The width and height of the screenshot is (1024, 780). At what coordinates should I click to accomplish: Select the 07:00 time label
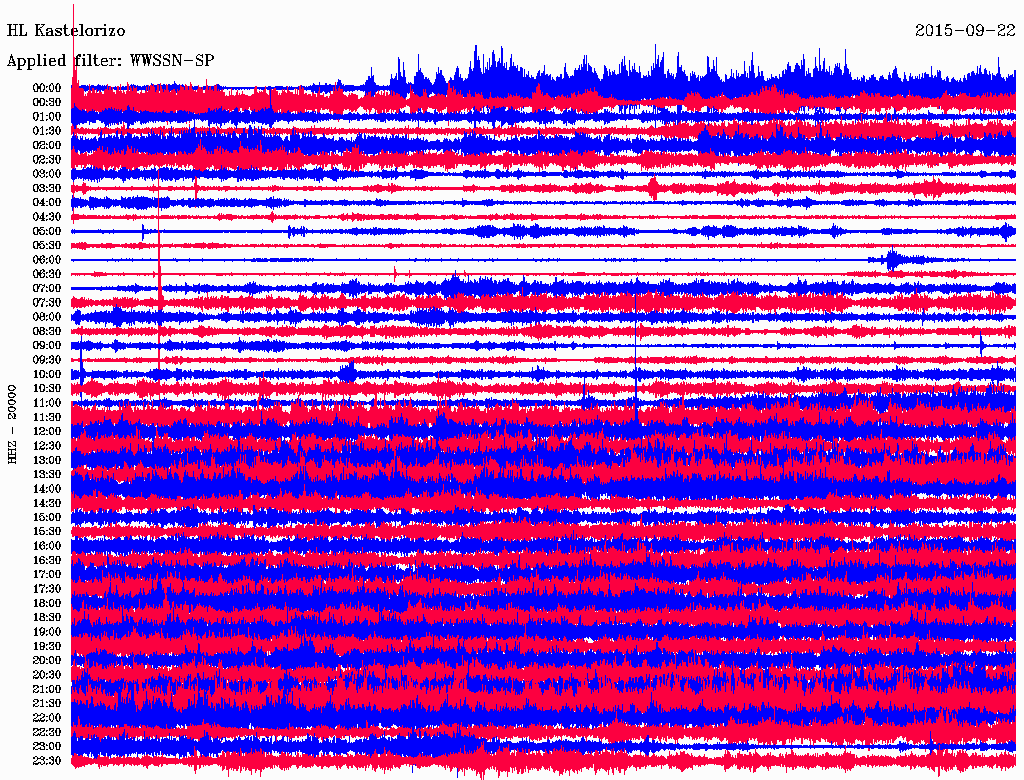tap(47, 288)
